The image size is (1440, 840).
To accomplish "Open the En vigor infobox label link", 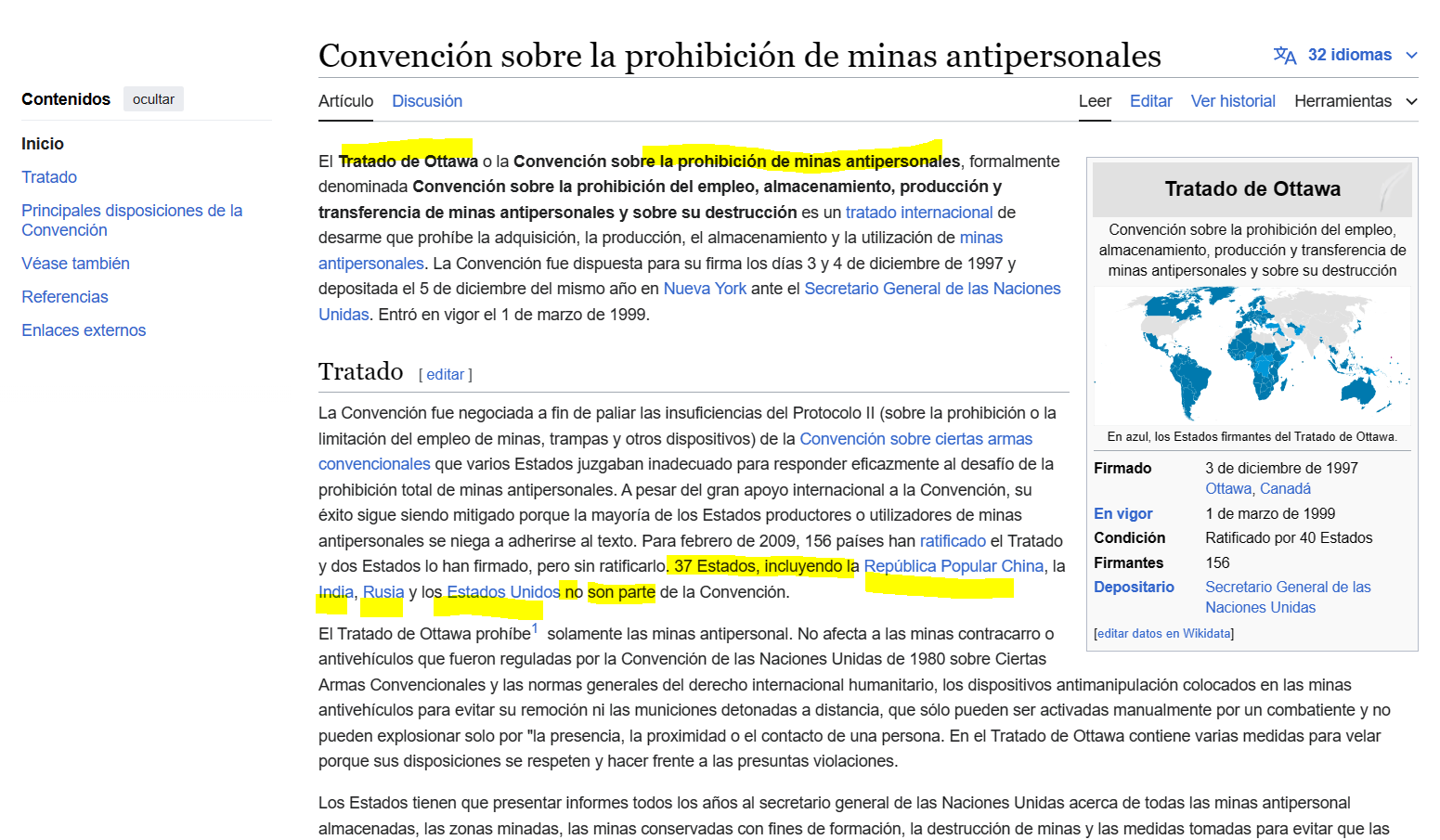I will pyautogui.click(x=1122, y=514).
